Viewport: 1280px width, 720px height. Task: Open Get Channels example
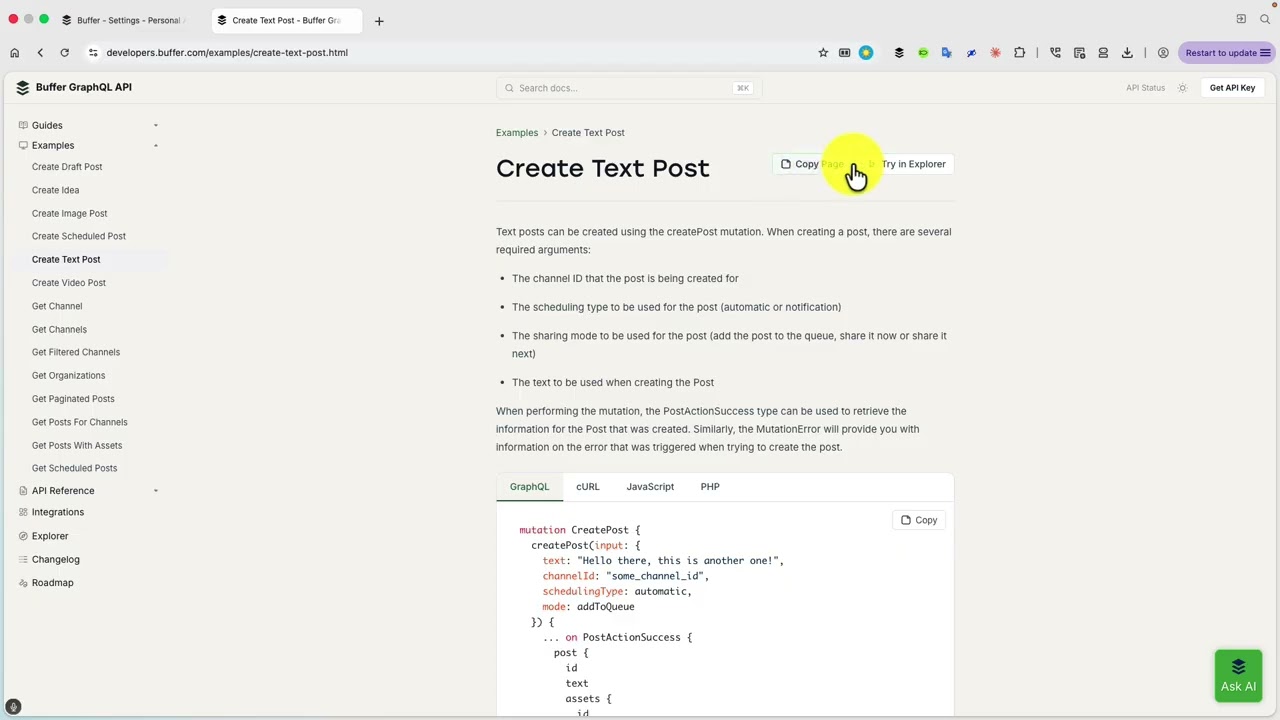point(59,329)
